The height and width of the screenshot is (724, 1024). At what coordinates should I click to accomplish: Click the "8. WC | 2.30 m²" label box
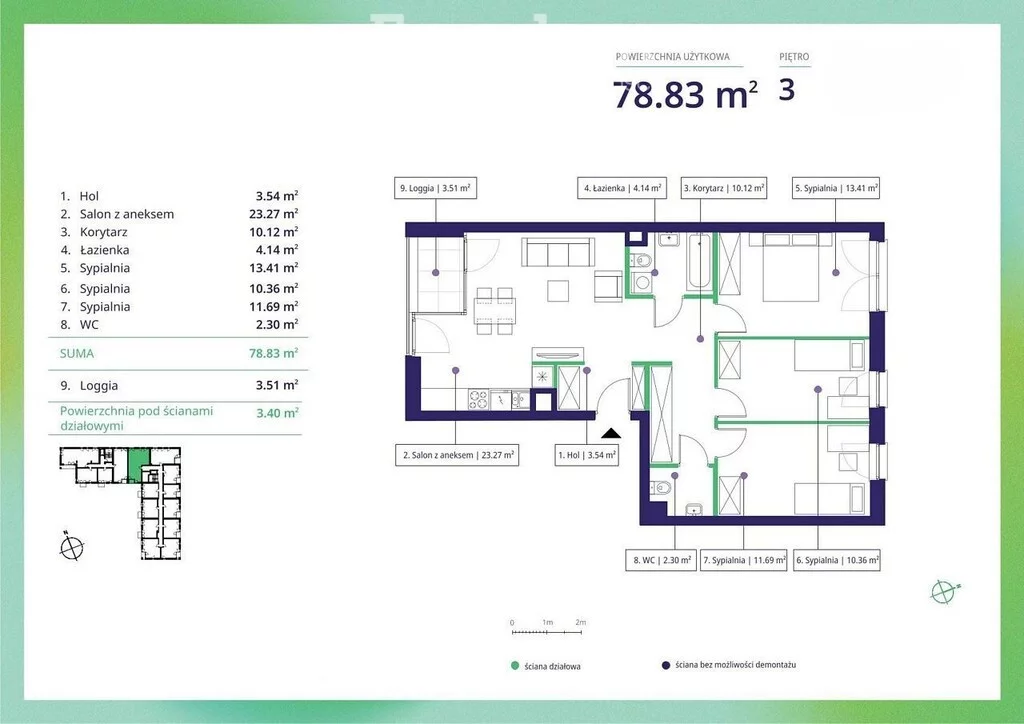[x=661, y=561]
